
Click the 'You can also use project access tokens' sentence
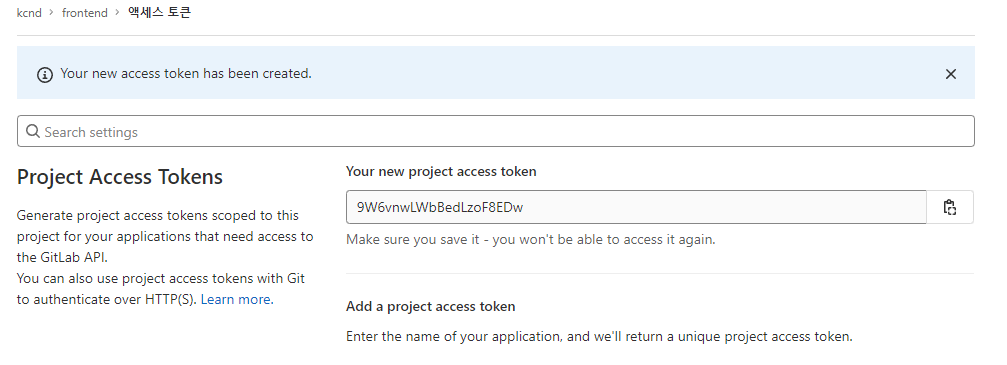click(161, 289)
